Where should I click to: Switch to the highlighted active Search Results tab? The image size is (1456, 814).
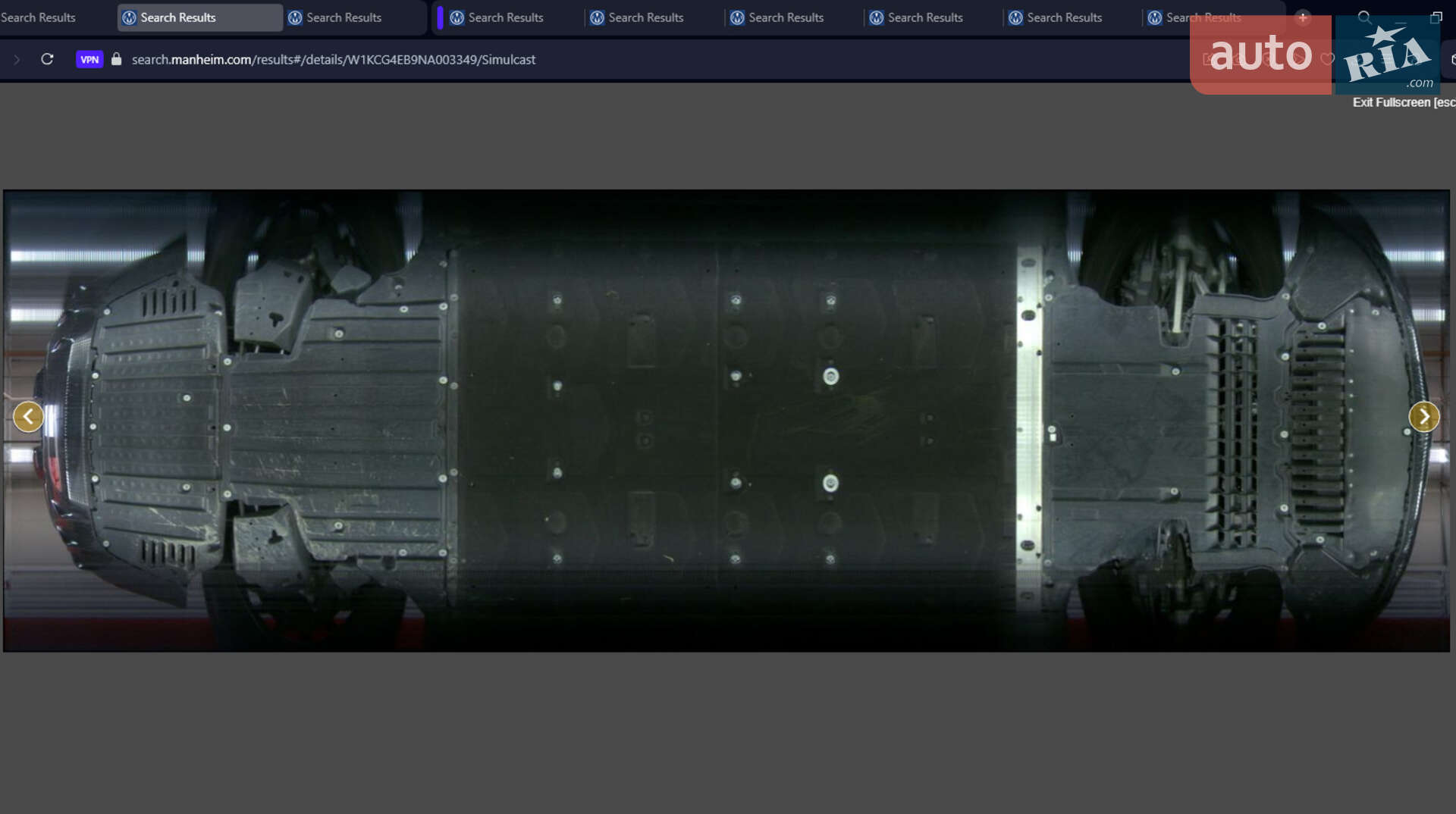(200, 17)
